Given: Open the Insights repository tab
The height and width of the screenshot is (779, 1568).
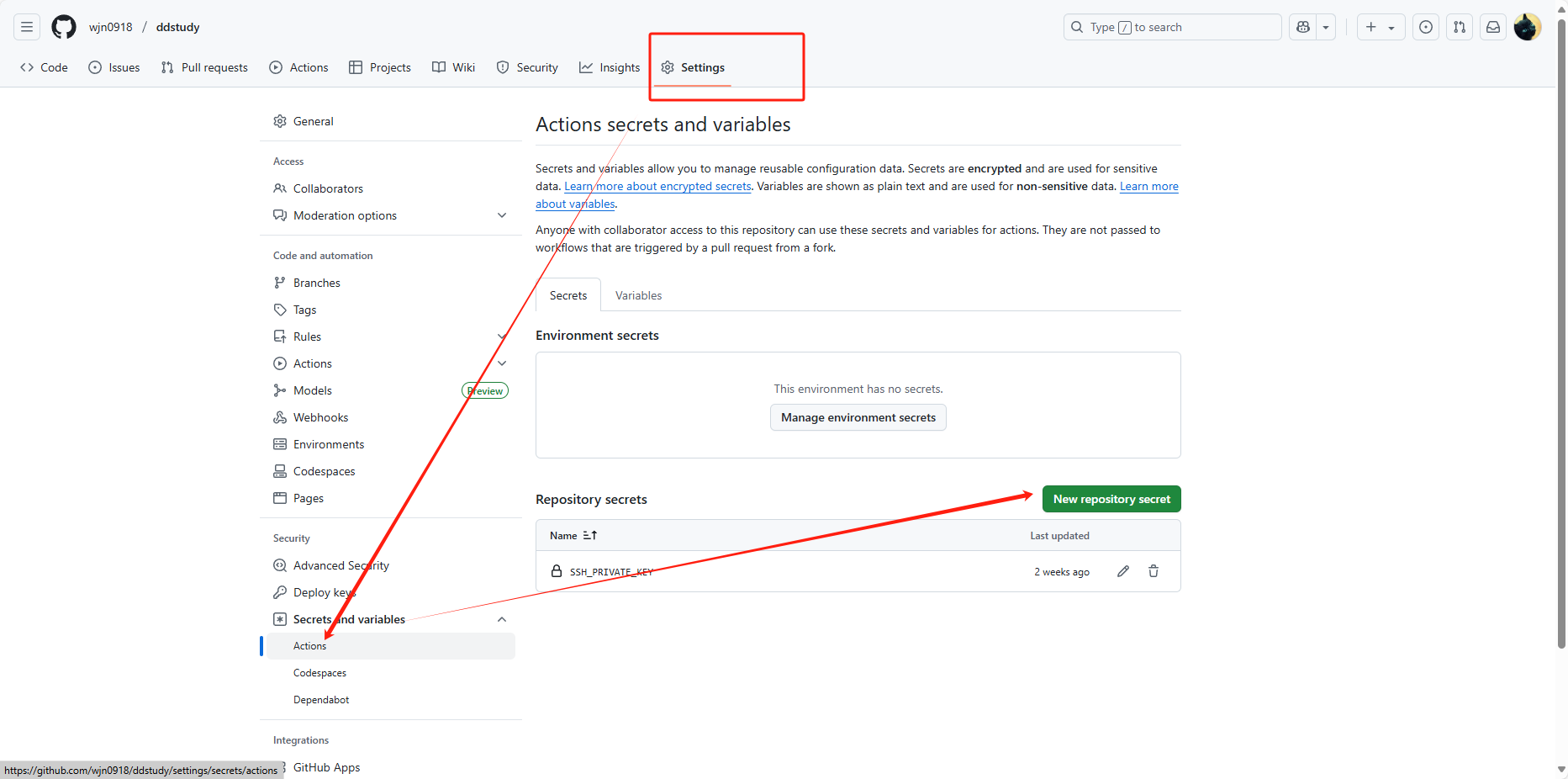Looking at the screenshot, I should pyautogui.click(x=610, y=67).
